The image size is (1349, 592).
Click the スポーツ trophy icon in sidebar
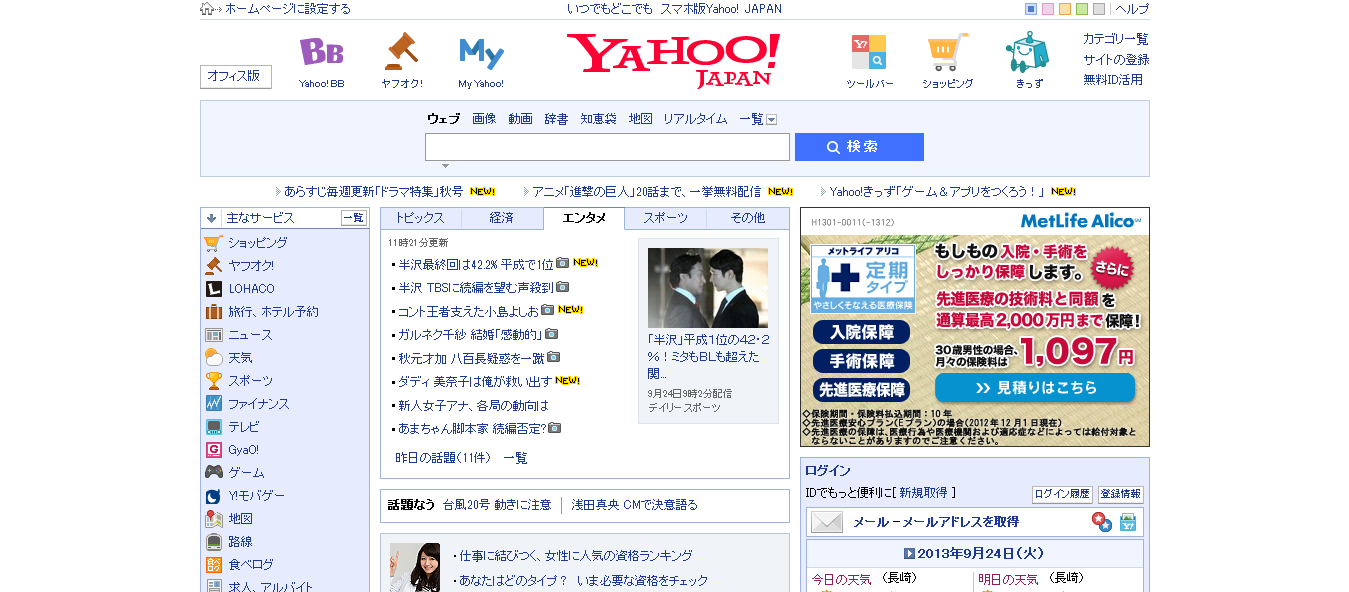pyautogui.click(x=213, y=381)
